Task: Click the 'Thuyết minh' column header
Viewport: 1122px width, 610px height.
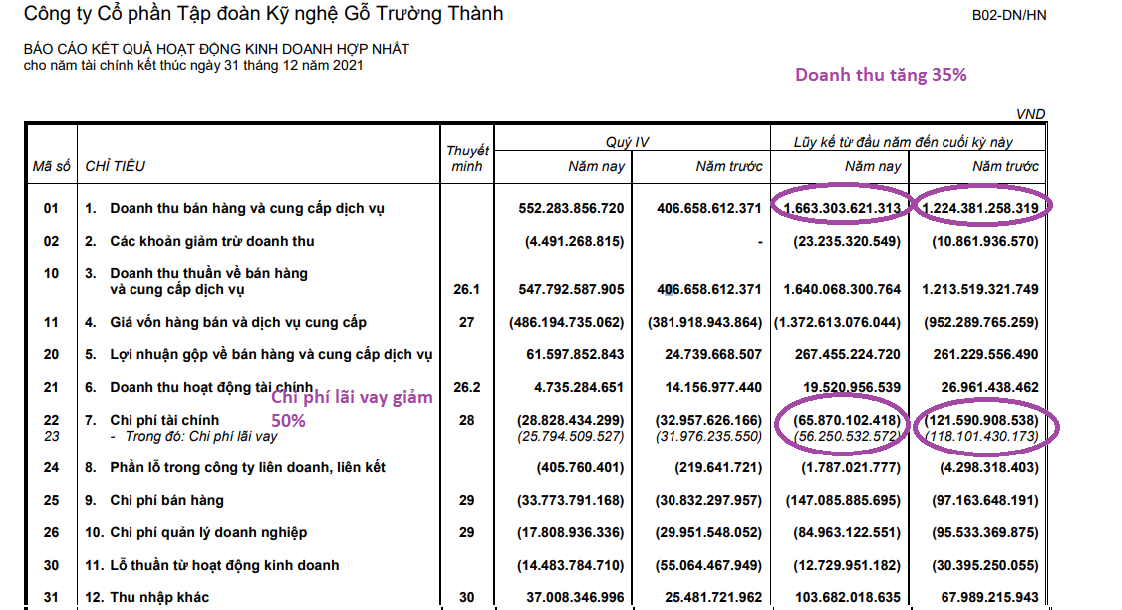Action: [467, 158]
